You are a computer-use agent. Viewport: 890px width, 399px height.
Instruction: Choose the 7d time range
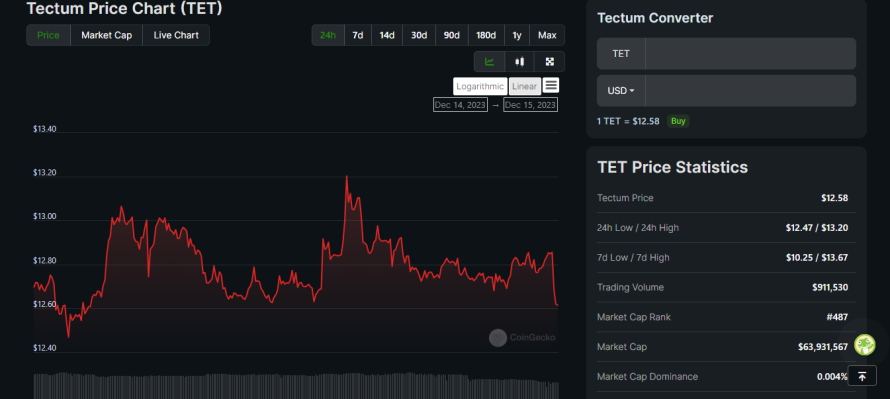point(358,35)
